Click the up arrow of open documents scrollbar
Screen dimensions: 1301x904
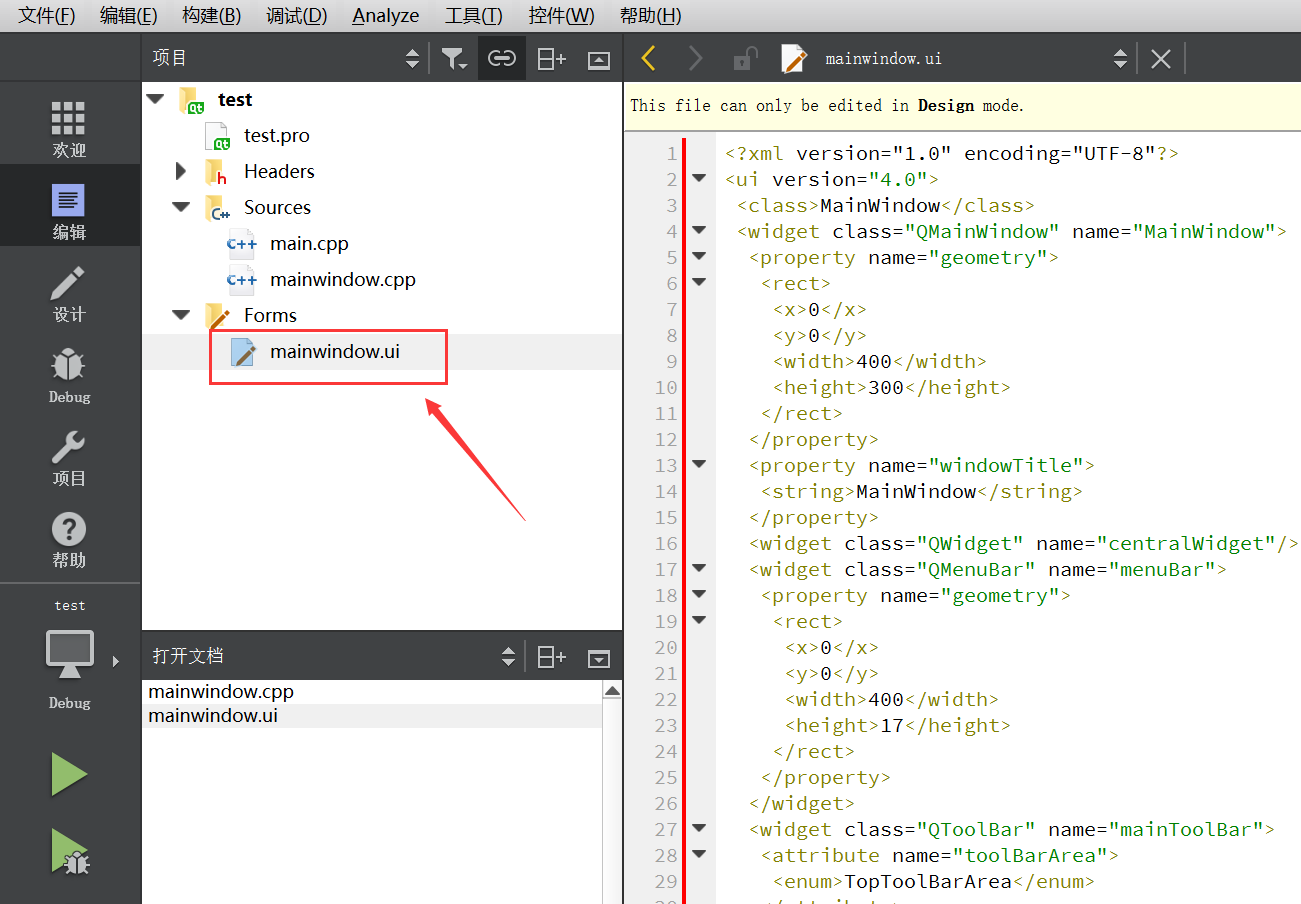point(612,691)
